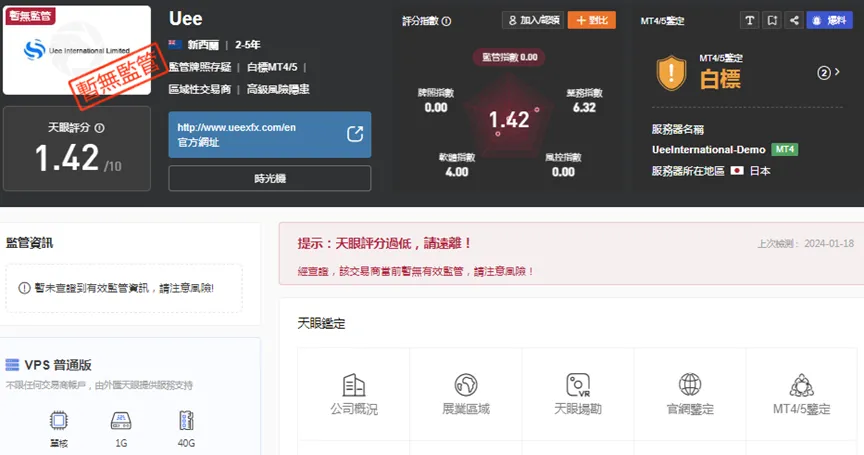This screenshot has width=864, height=455.
Task: Click the 監管牌照存疑 tag
Action: [x=199, y=67]
